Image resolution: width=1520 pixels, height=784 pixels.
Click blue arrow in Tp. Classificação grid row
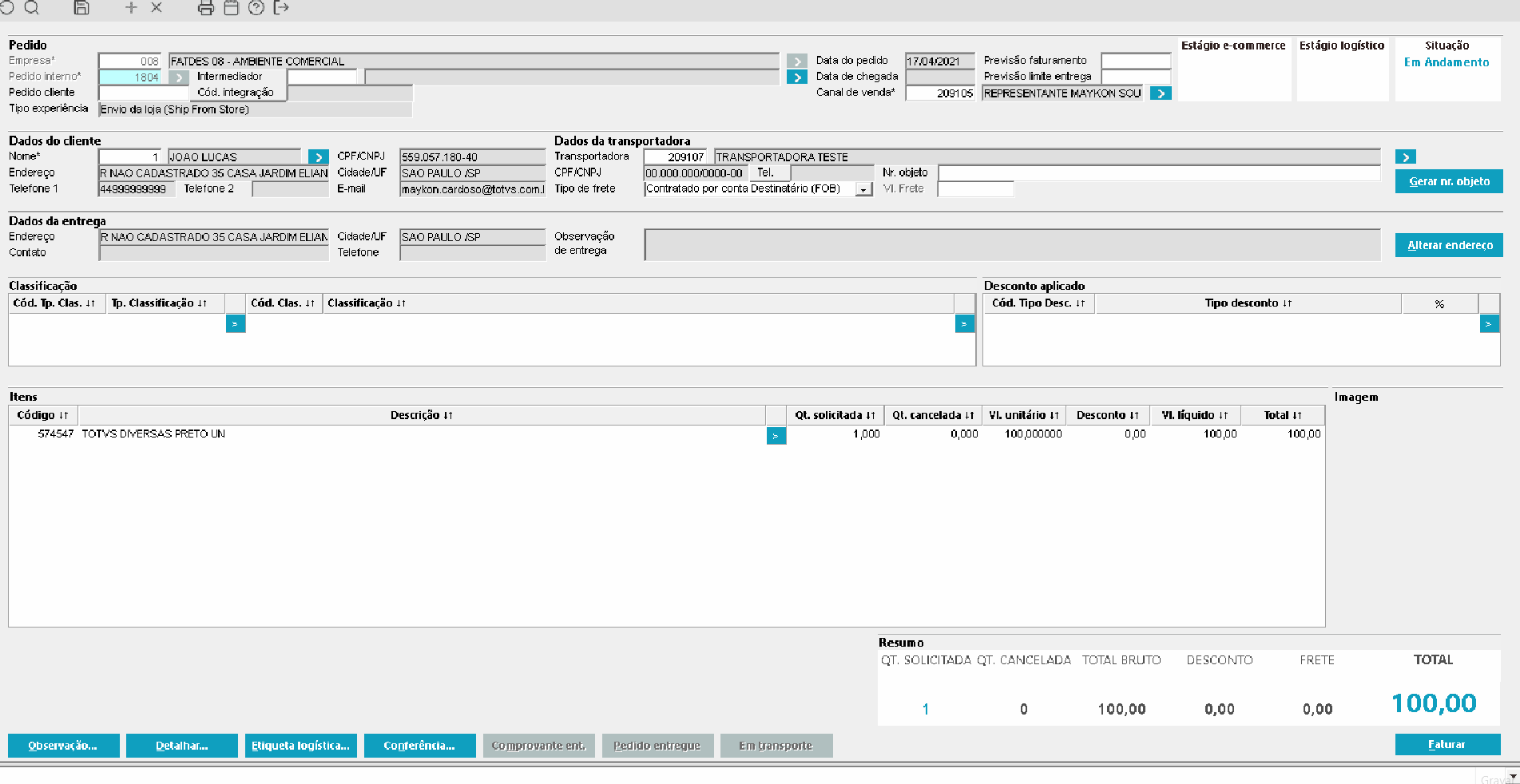236,323
